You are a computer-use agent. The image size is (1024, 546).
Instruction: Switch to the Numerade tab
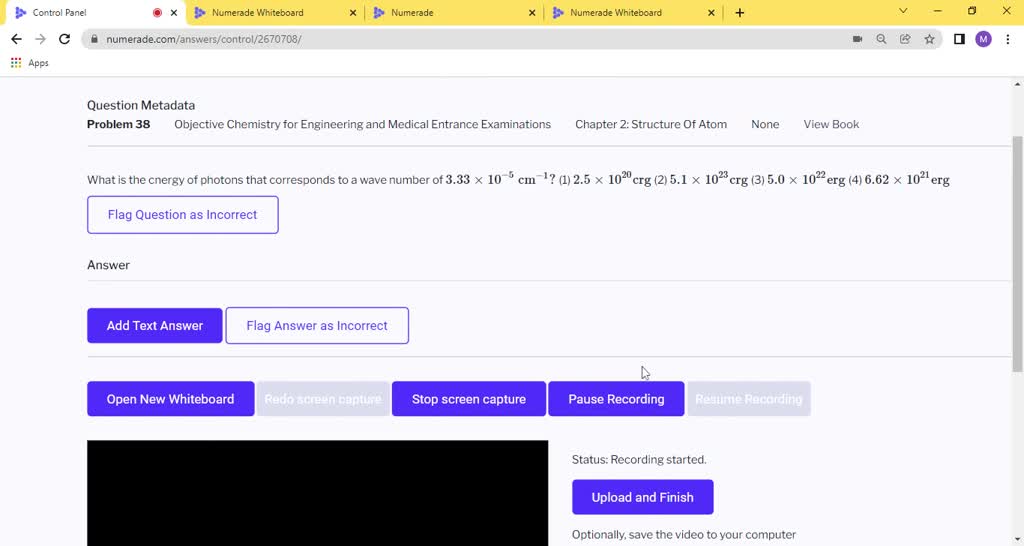[x=440, y=13]
